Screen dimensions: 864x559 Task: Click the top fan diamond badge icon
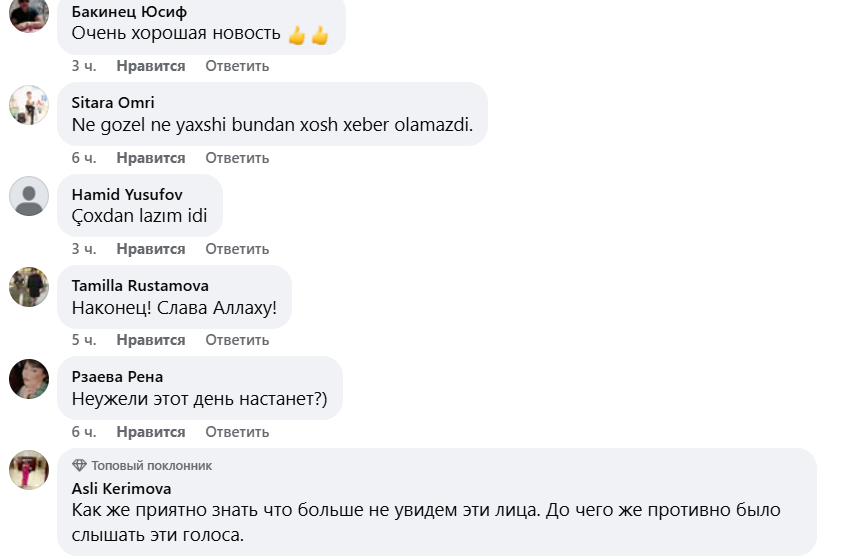coord(79,466)
